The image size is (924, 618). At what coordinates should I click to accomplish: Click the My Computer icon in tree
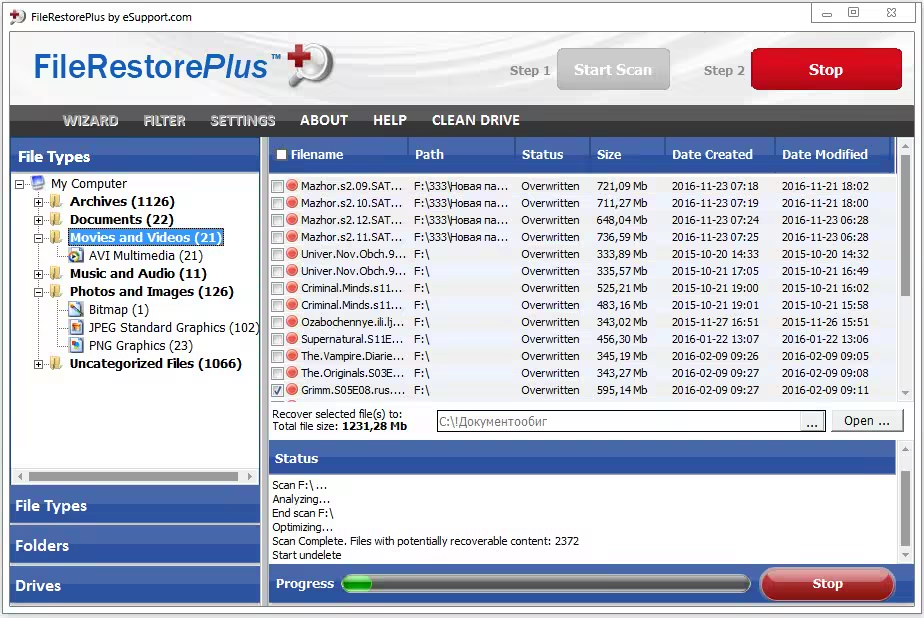pos(38,183)
